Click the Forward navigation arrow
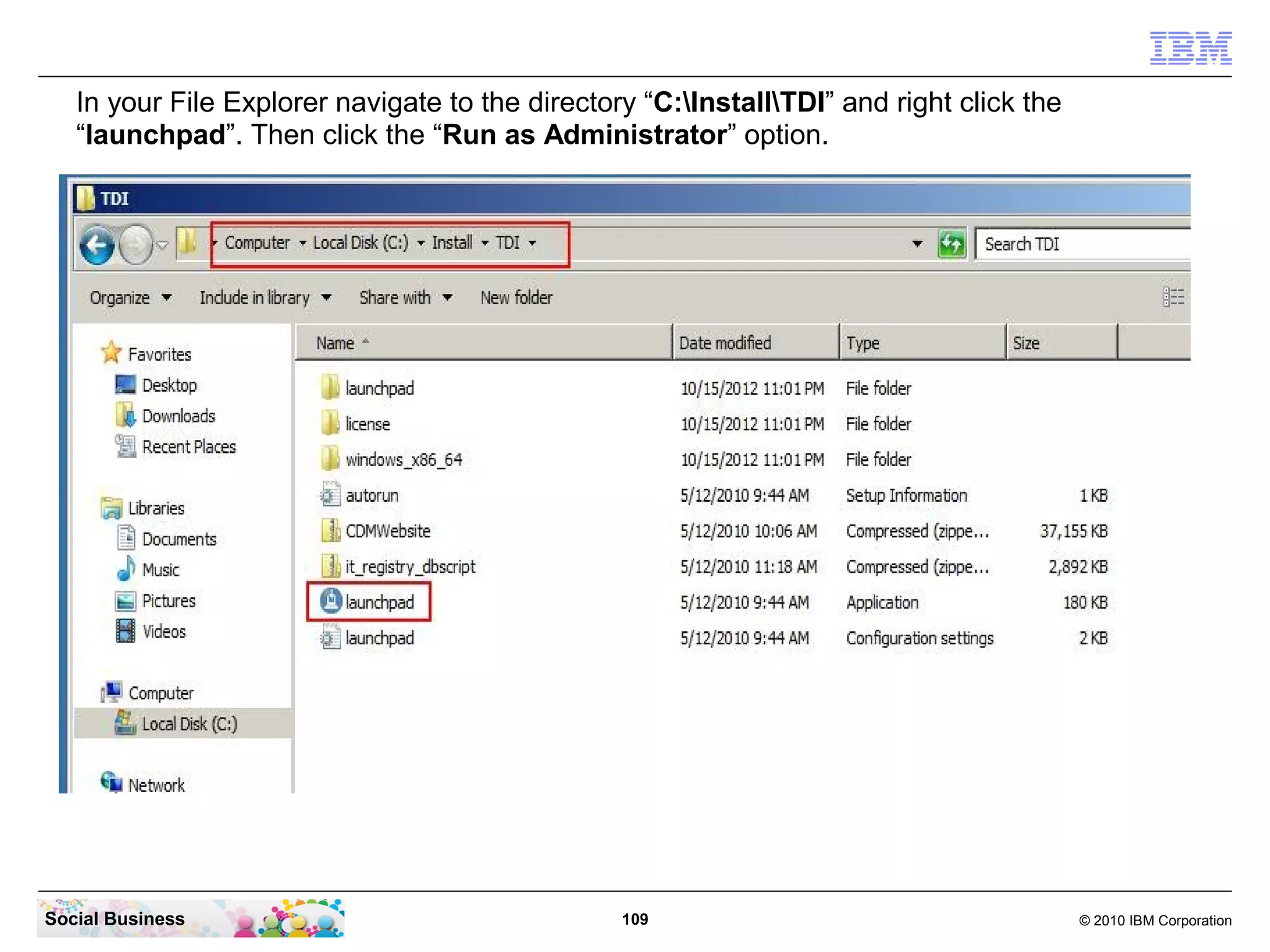Image resolution: width=1270 pixels, height=952 pixels. 135,244
